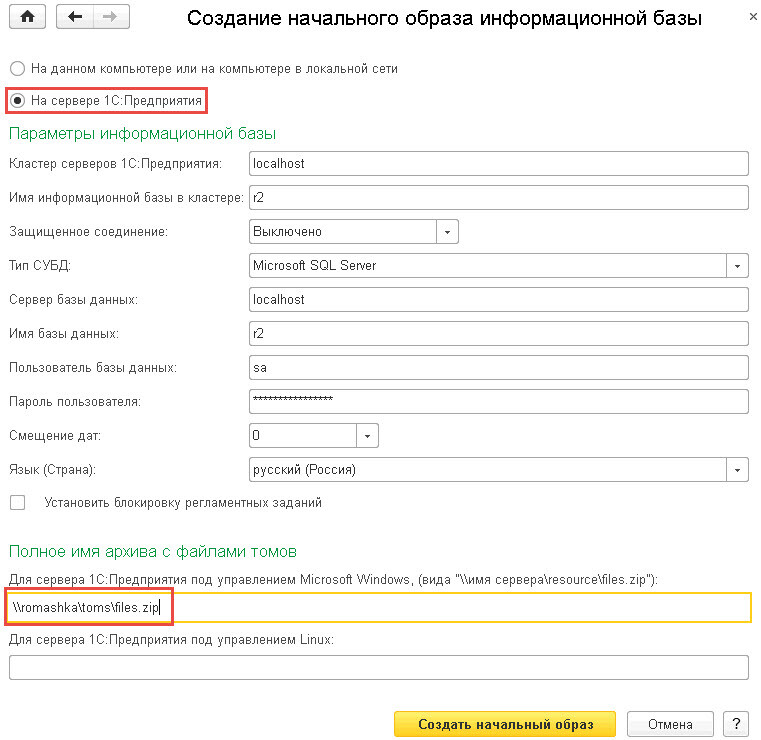Image resolution: width=761 pixels, height=740 pixels.
Task: Click the 'Полное имя архива с файлами томов' heading
Action: pyautogui.click(x=152, y=551)
